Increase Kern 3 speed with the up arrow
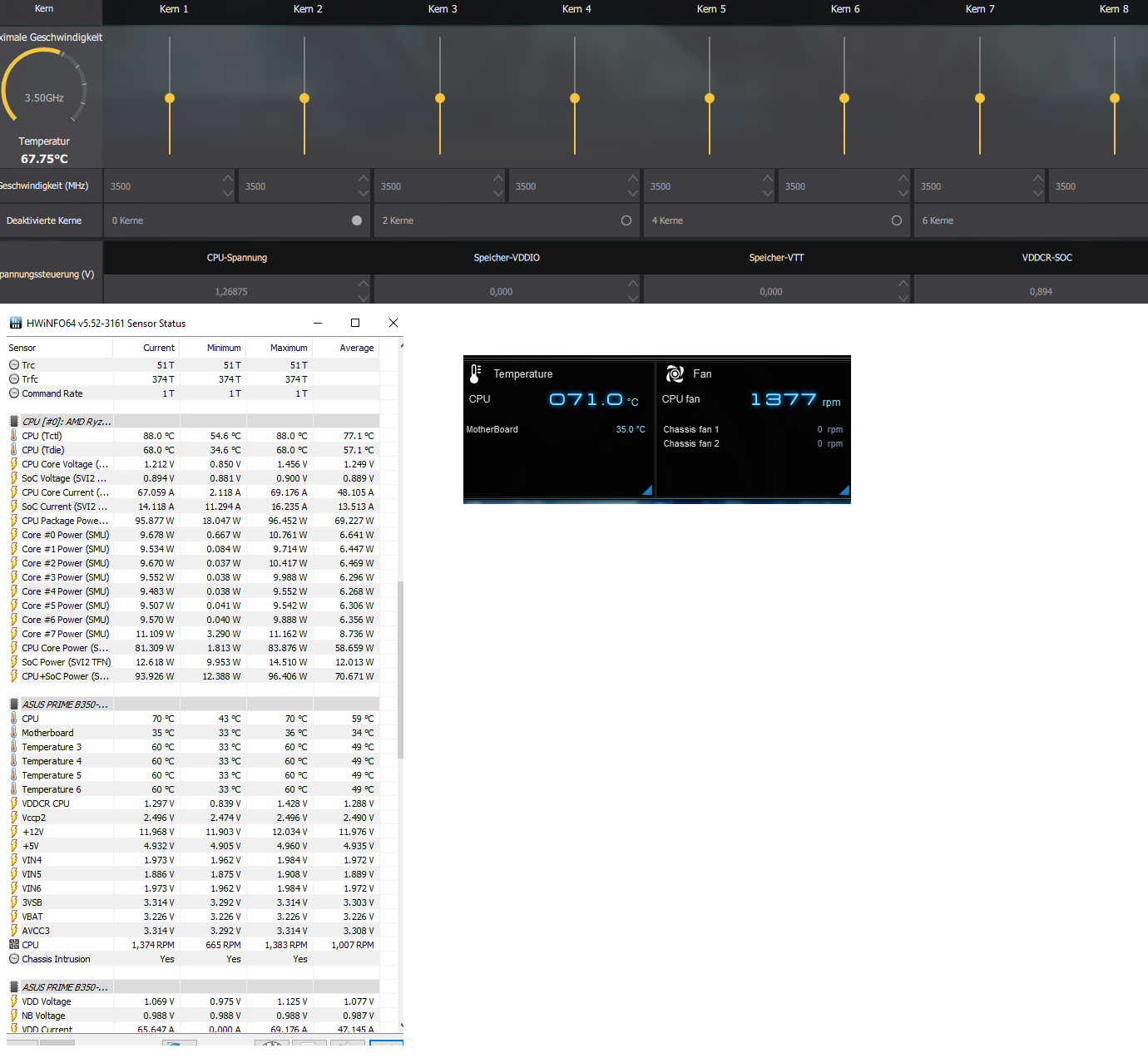1148x1058 pixels. (498, 178)
